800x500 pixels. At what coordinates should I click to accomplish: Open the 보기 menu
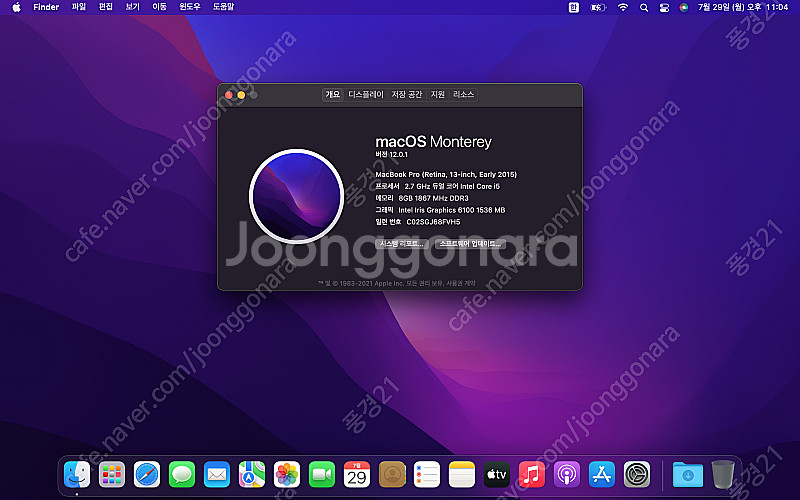point(133,7)
